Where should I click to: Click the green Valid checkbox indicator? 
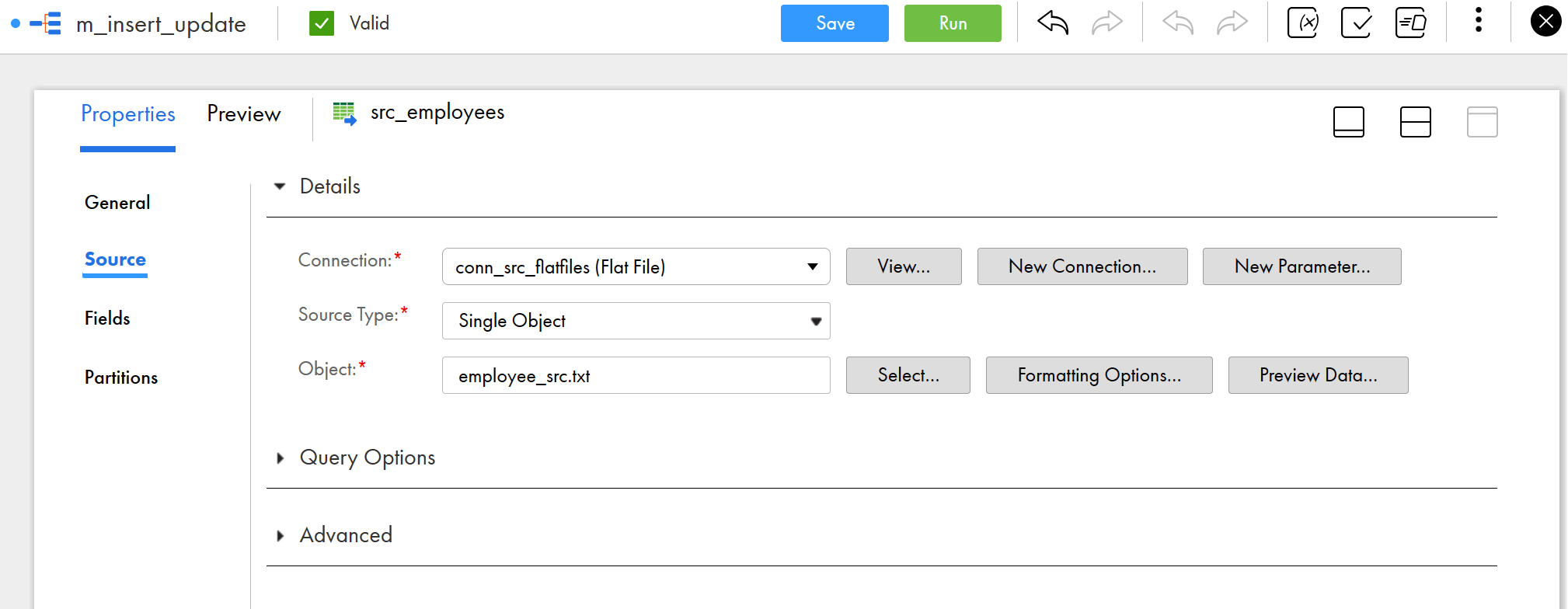(x=322, y=23)
